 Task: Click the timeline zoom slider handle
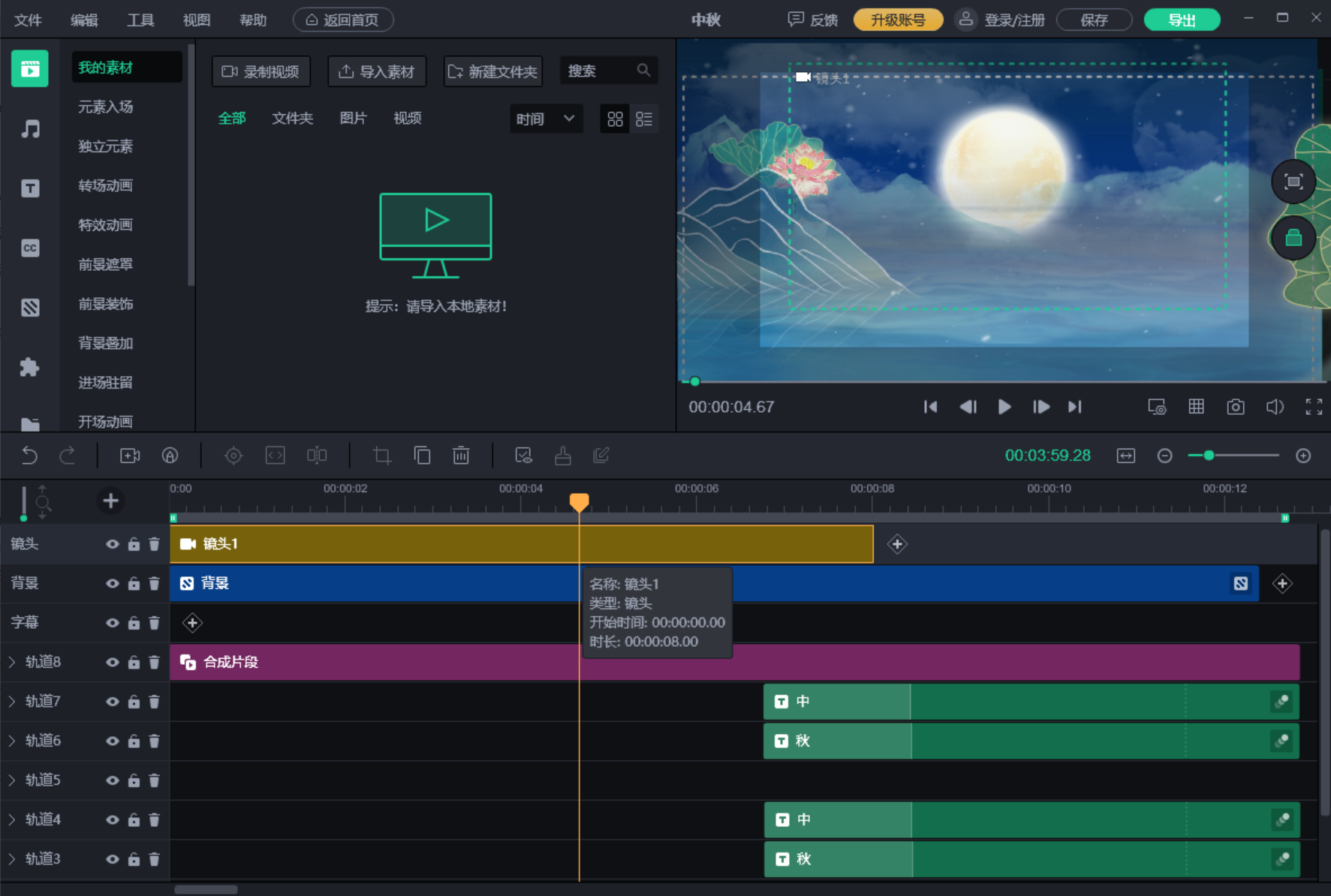point(1209,456)
